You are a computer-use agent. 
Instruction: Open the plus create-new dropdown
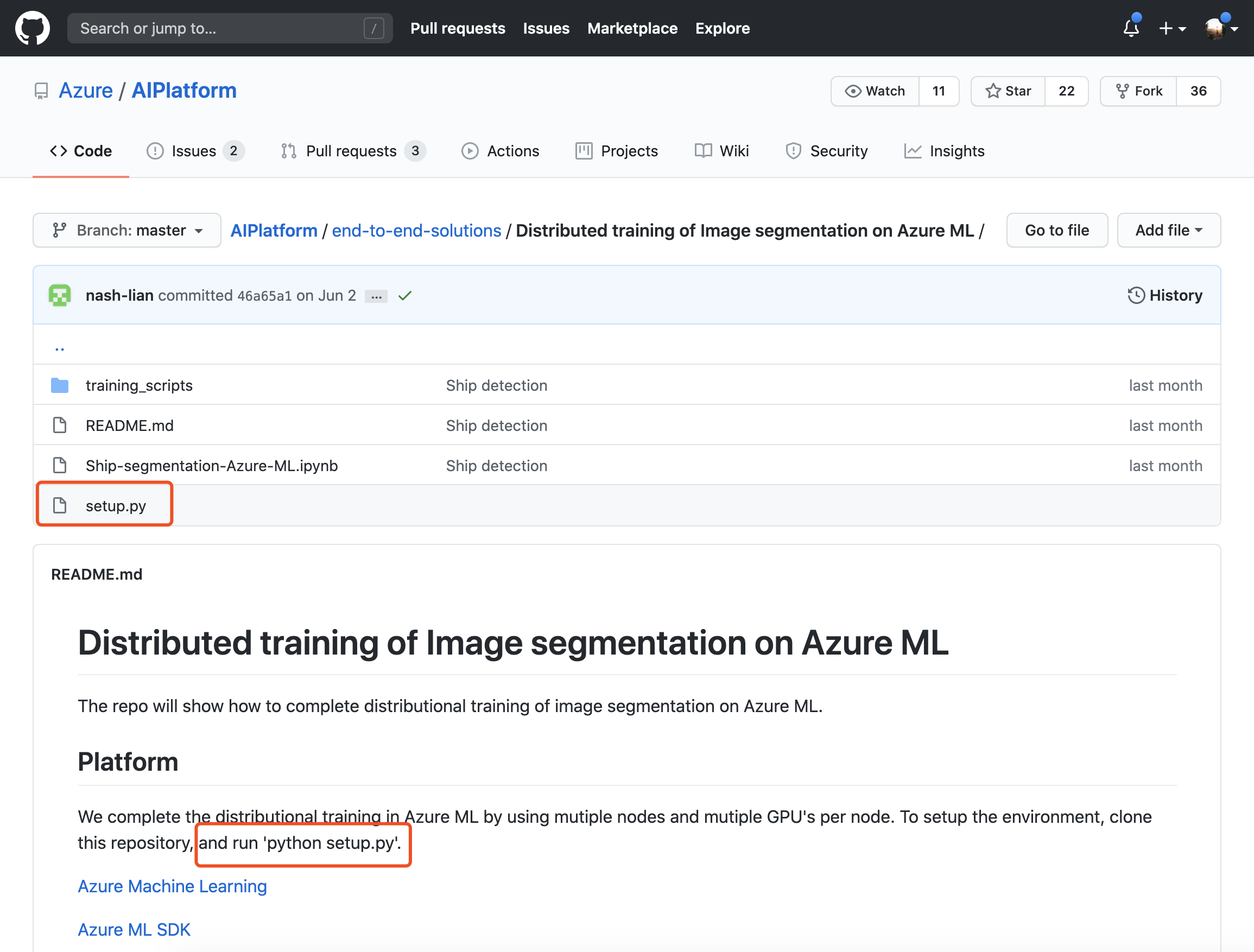[1173, 28]
